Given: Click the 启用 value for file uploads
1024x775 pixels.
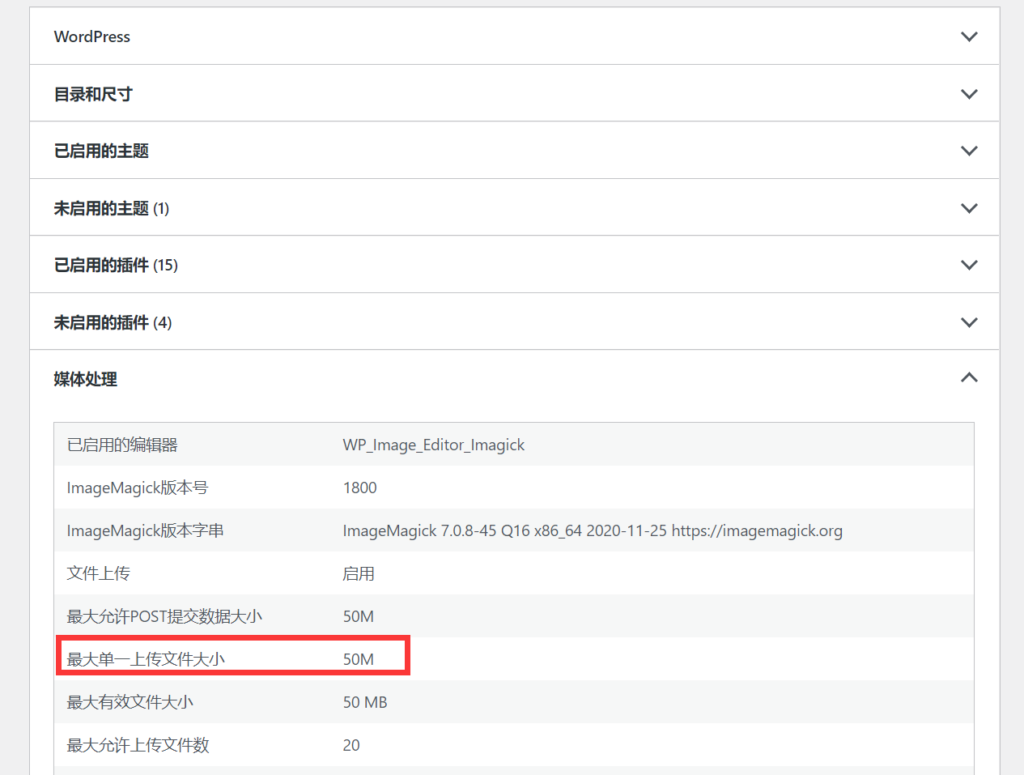Looking at the screenshot, I should click(358, 574).
